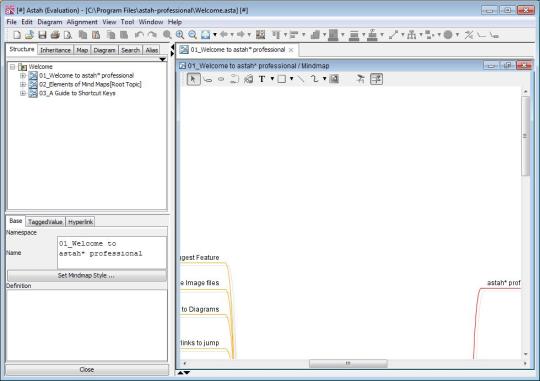This screenshot has height=381, width=540.
Task: Save the project with the floppy disk icon
Action: pyautogui.click(x=42, y=35)
